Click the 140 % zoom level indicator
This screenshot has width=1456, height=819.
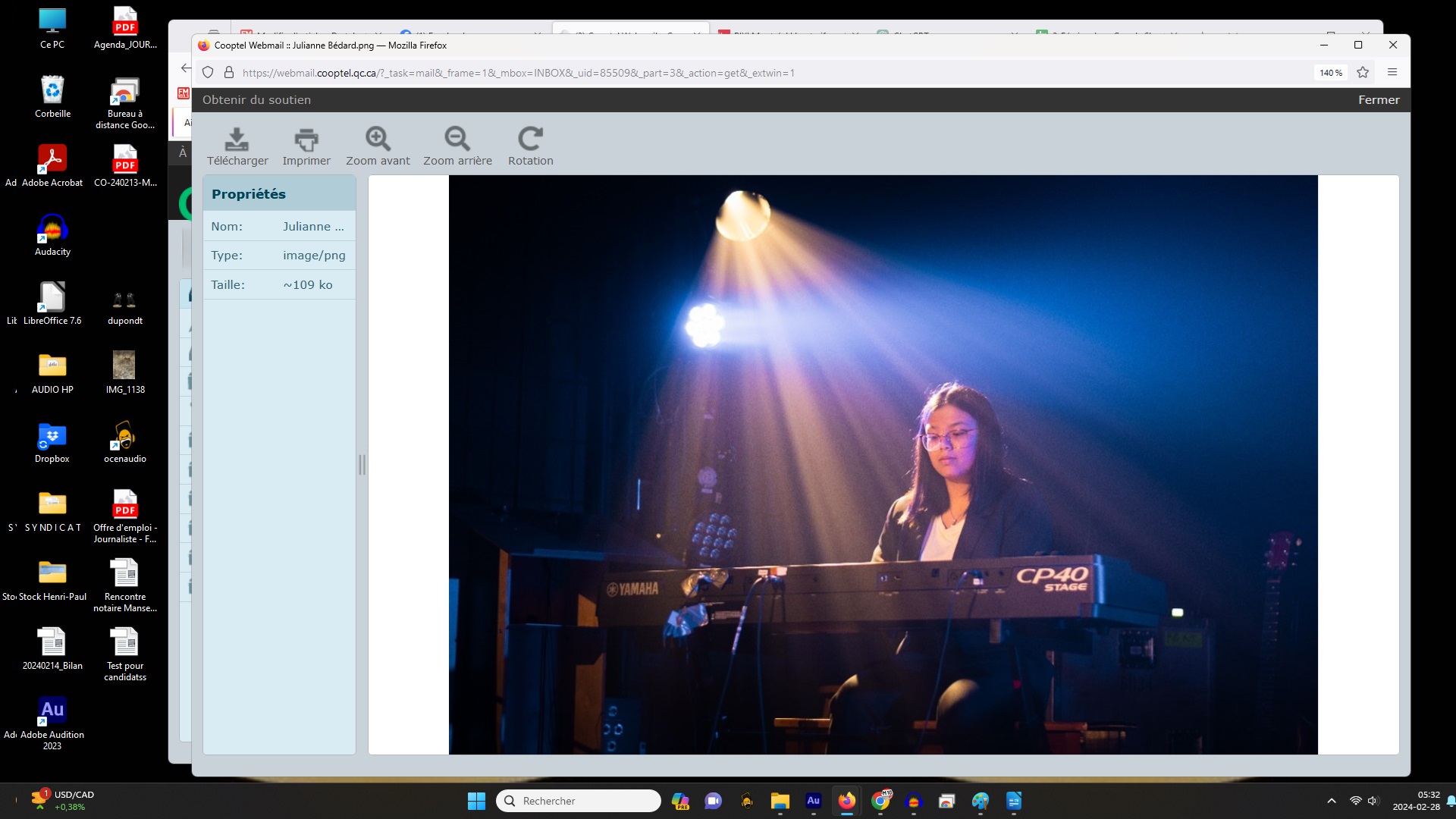pos(1331,73)
